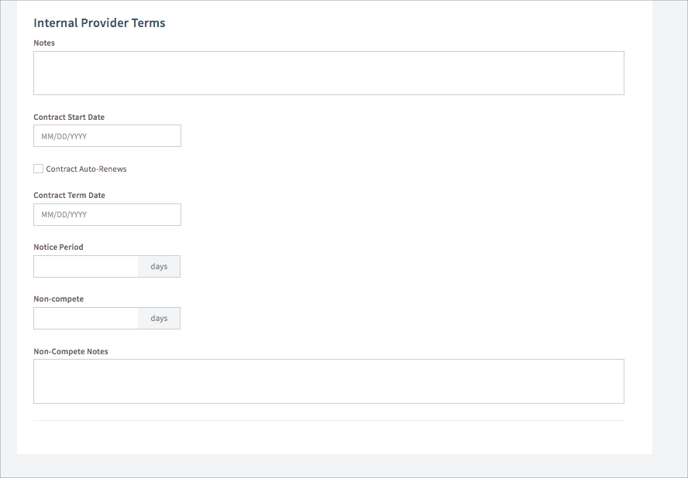Image resolution: width=688 pixels, height=478 pixels.
Task: Click the Contract Auto-Renews label text
Action: click(86, 169)
